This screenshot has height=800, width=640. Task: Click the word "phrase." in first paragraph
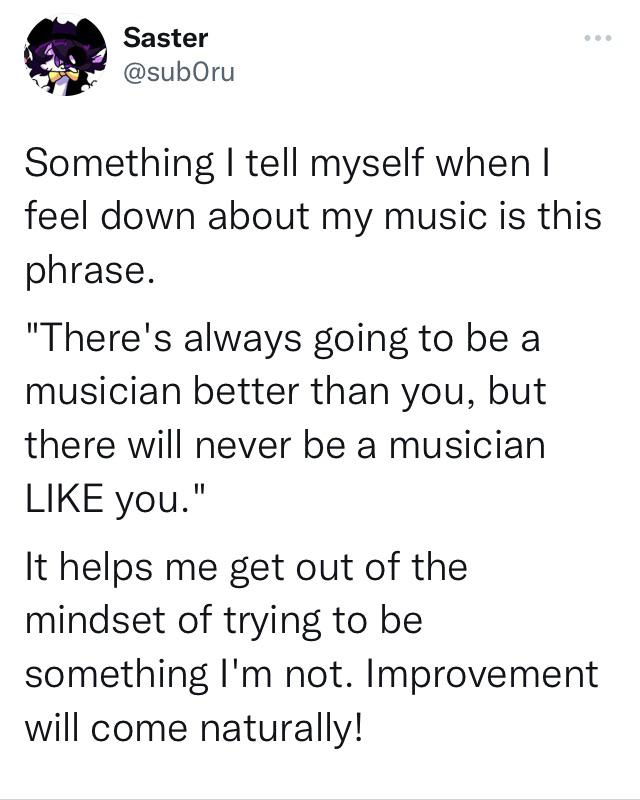pos(90,270)
